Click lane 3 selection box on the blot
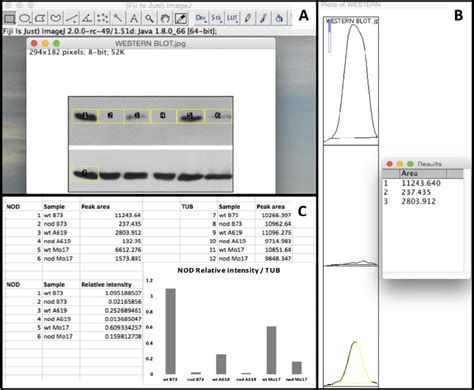This screenshot has height=390, width=474. [137, 116]
